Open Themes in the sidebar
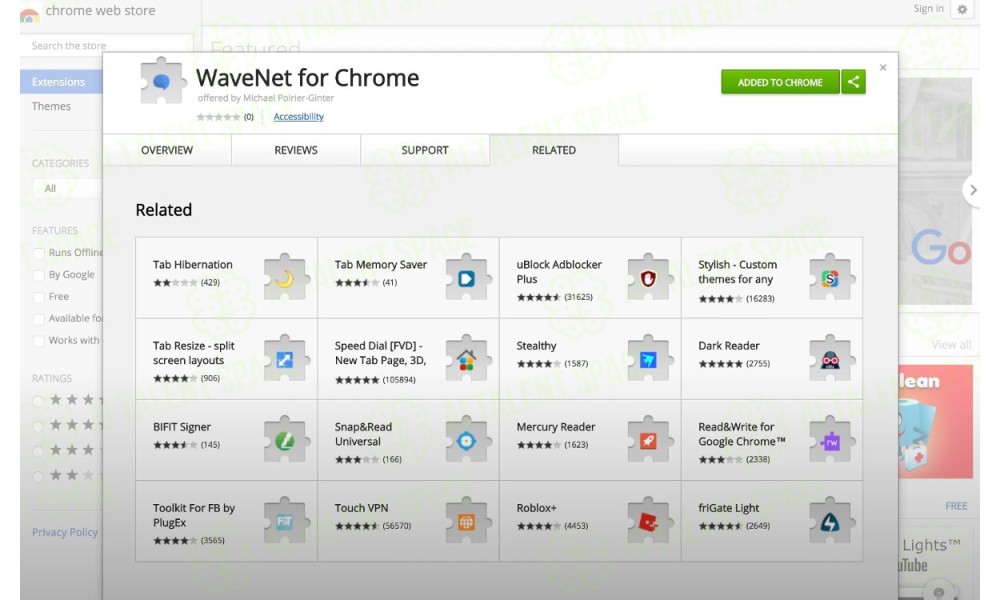This screenshot has height=600, width=1000. (x=52, y=106)
